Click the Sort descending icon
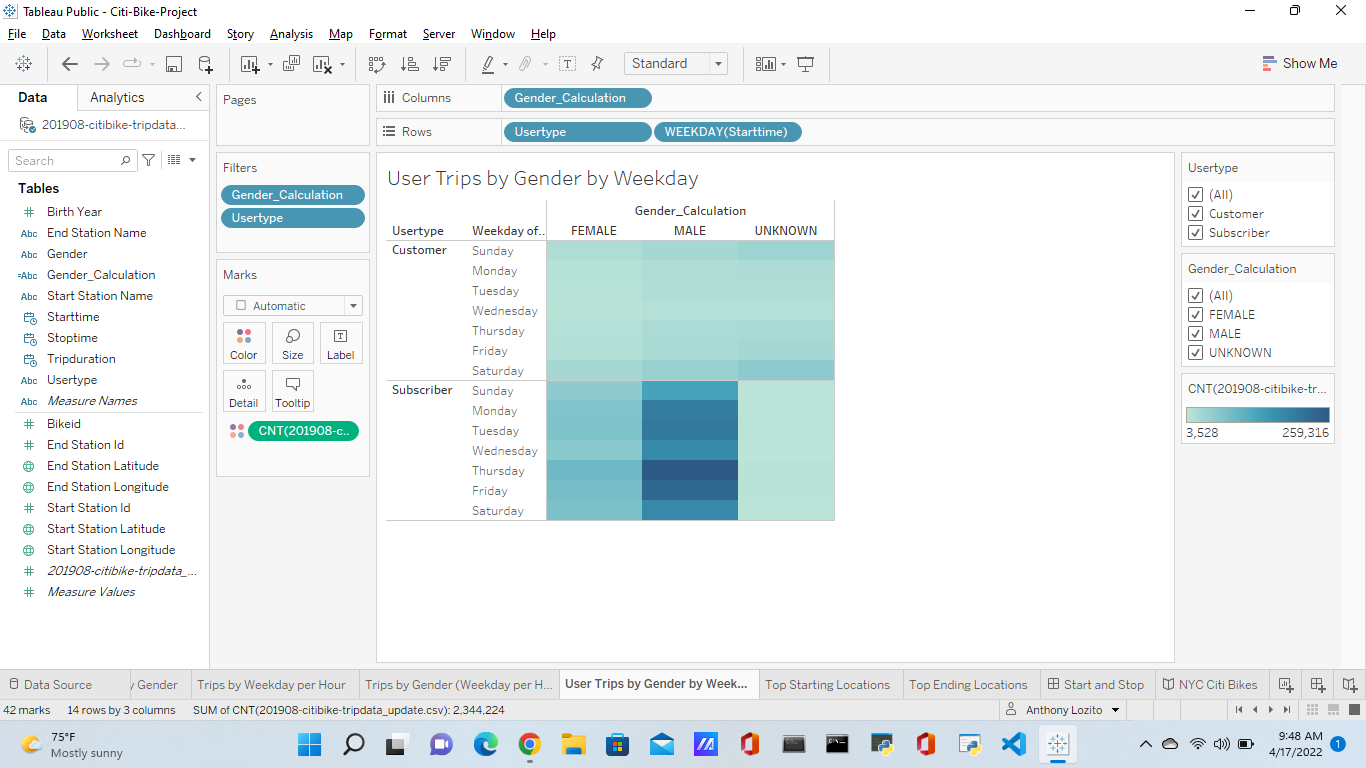Image resolution: width=1366 pixels, height=768 pixels. coord(441,64)
